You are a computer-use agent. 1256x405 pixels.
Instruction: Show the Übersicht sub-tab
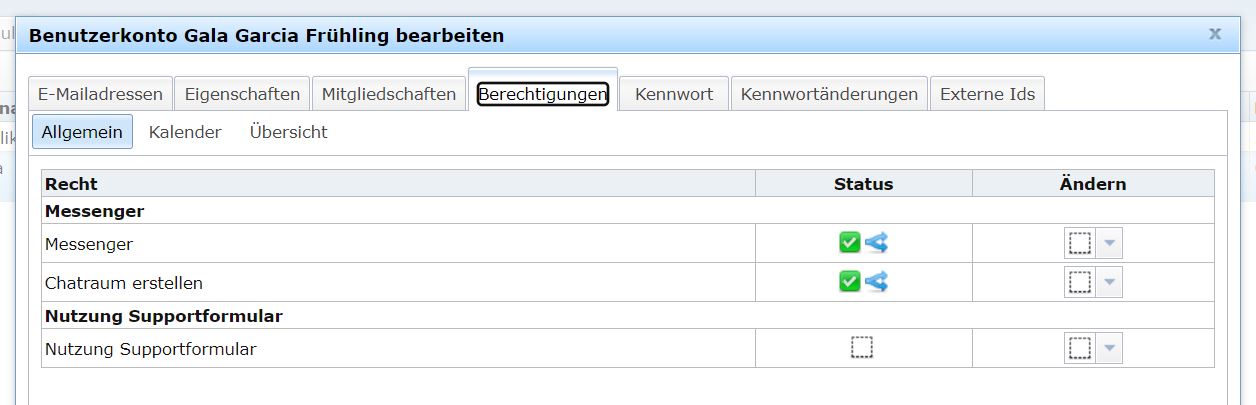tap(289, 132)
